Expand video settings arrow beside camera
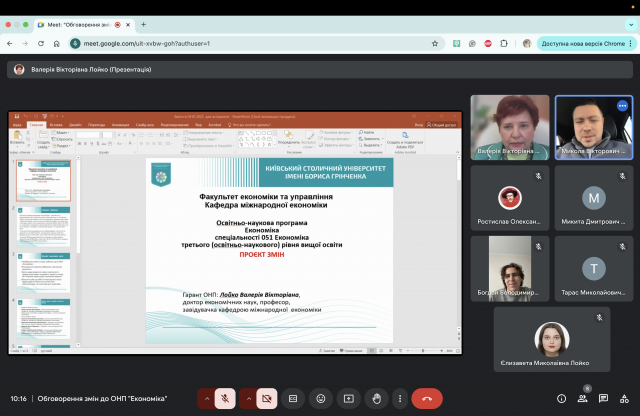 tap(247, 398)
